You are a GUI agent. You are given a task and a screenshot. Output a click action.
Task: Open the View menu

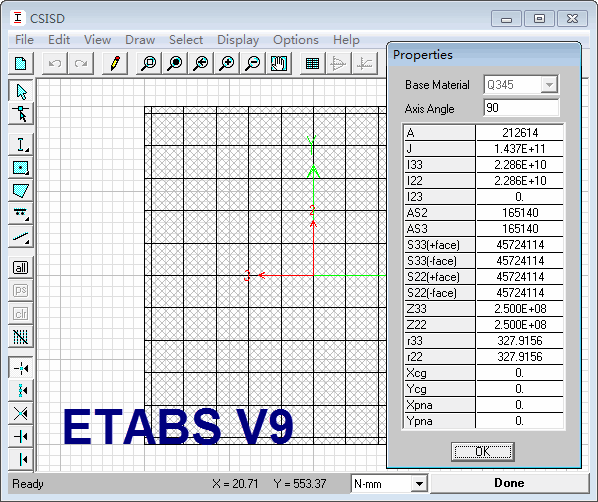[98, 40]
